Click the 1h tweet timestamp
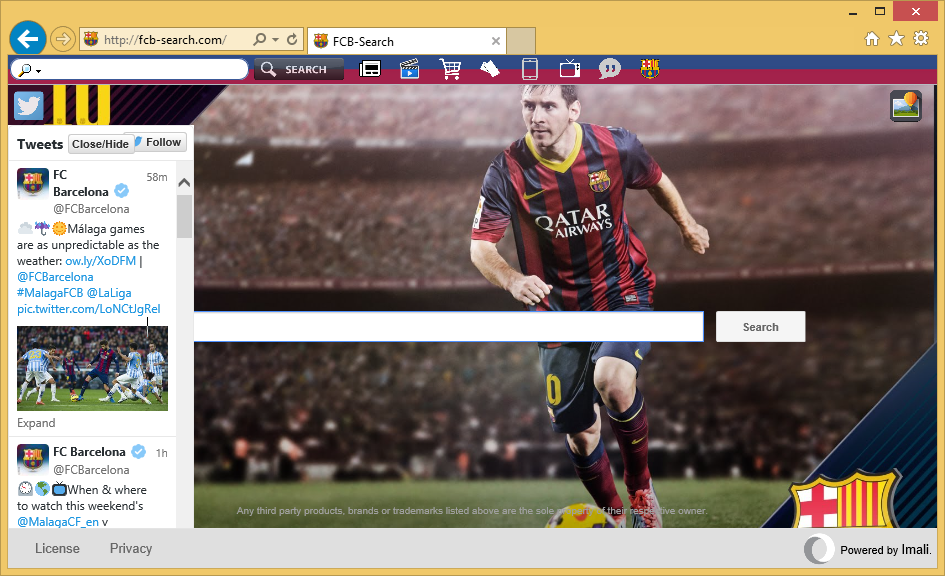945x576 pixels. 162,453
